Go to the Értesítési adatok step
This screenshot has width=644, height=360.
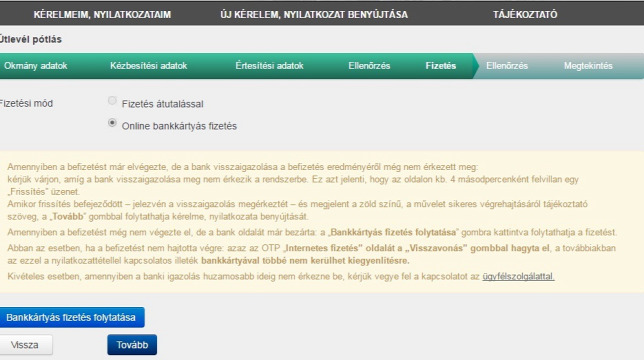pos(269,66)
